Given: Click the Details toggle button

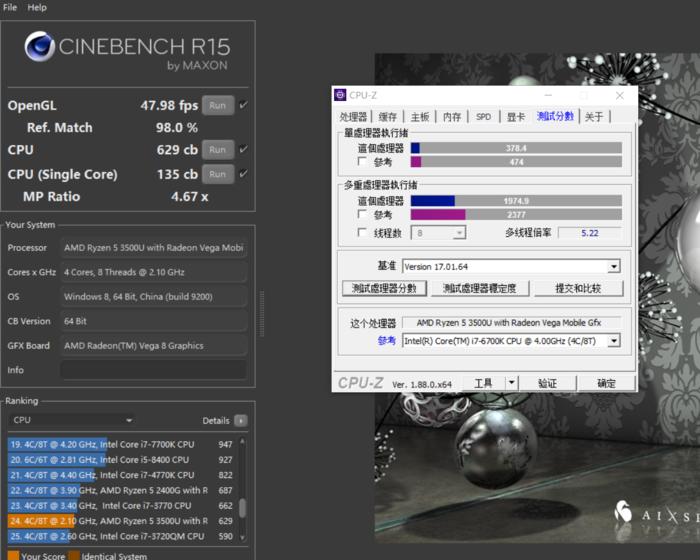Looking at the screenshot, I should [241, 421].
